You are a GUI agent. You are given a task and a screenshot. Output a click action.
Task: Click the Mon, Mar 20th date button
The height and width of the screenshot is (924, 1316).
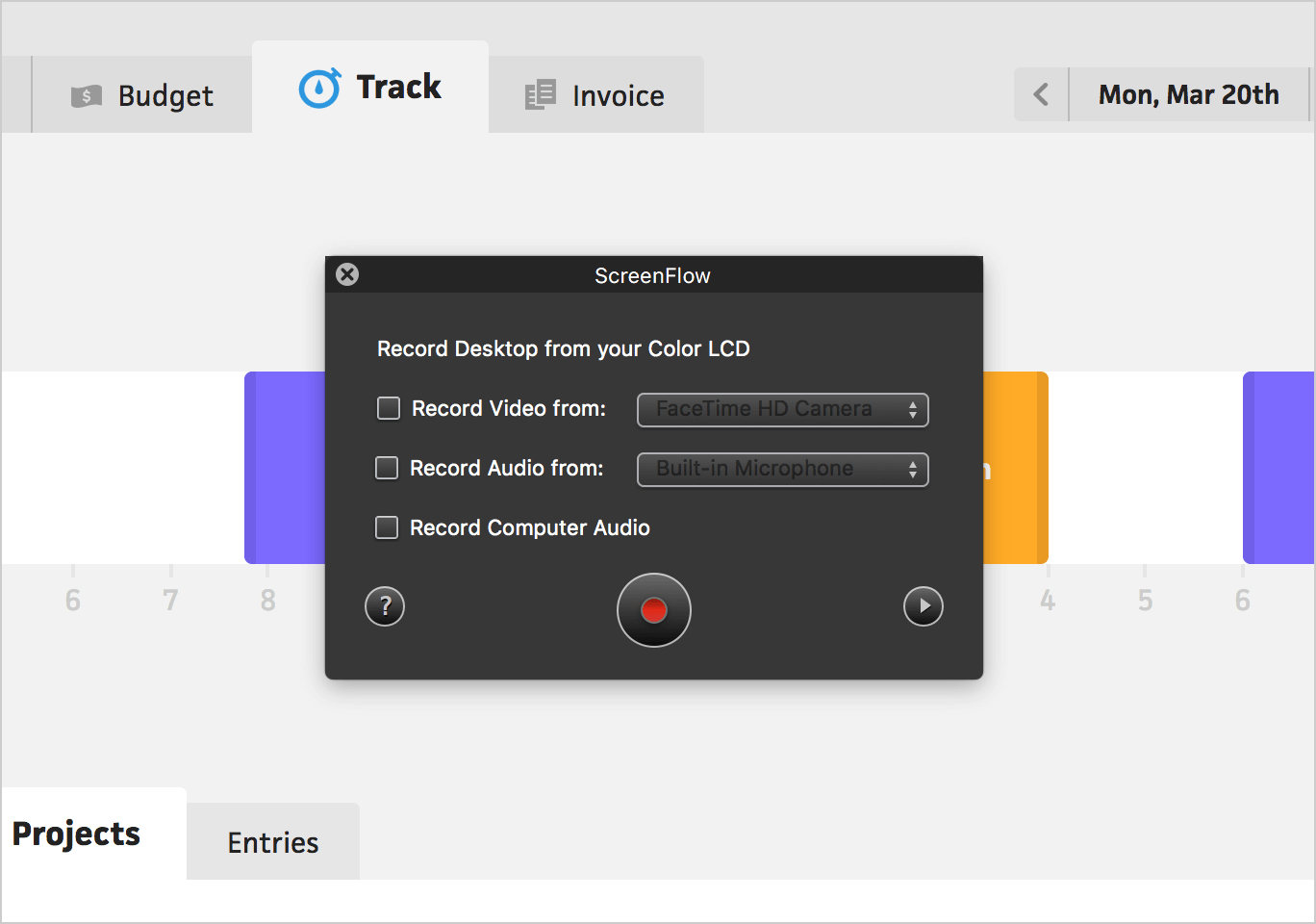coord(1189,94)
